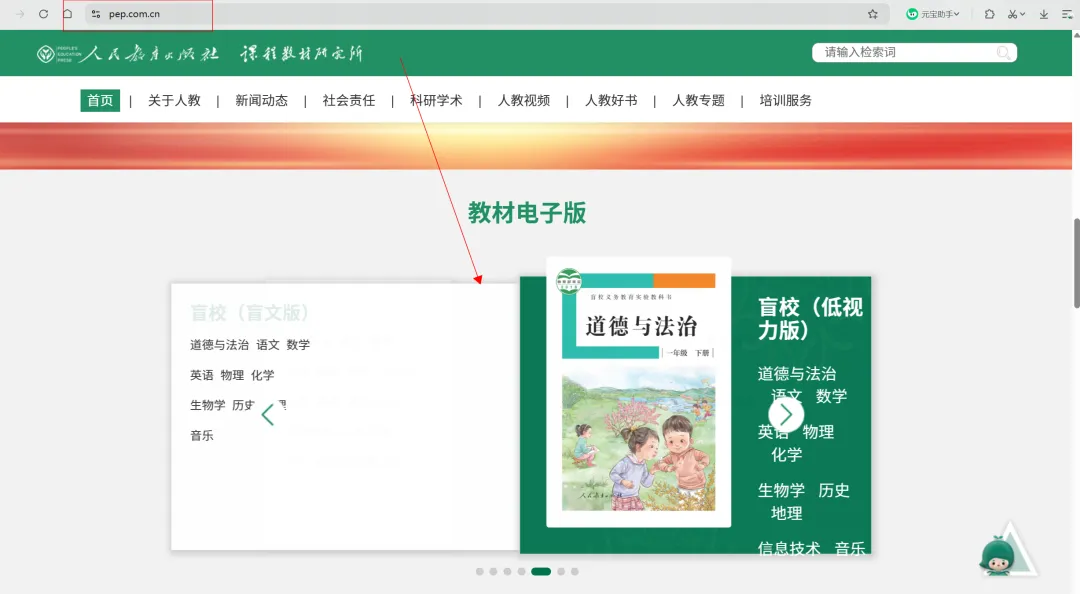Image resolution: width=1080 pixels, height=594 pixels.
Task: Open 道德与法治 in the 低视力版 card
Action: (797, 374)
